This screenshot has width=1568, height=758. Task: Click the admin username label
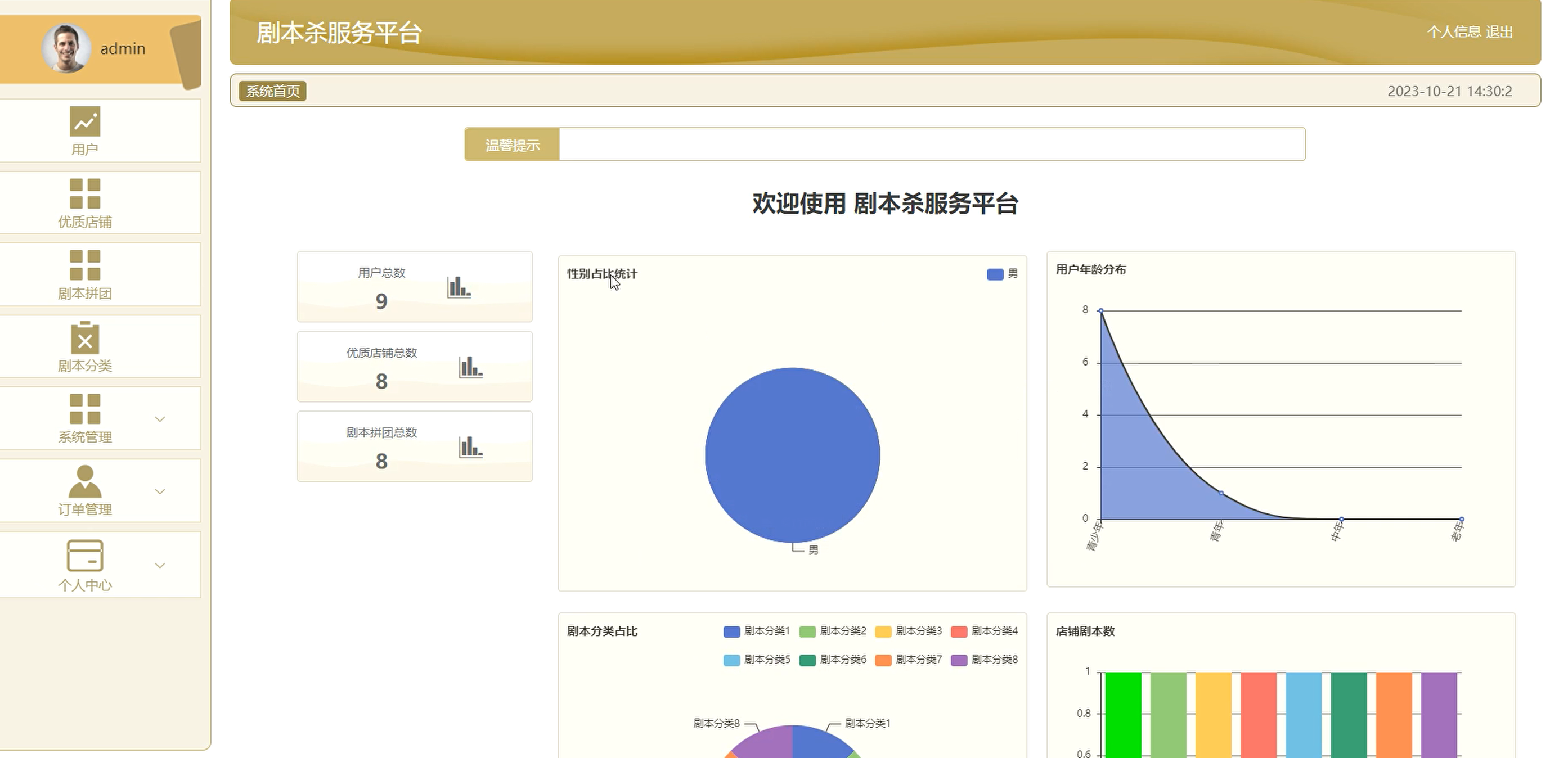[x=122, y=49]
